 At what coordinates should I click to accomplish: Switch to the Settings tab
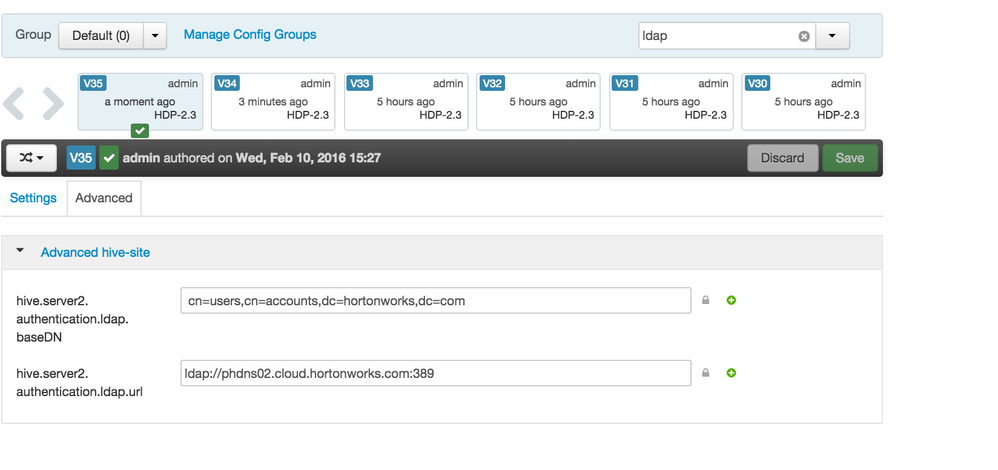pos(33,198)
